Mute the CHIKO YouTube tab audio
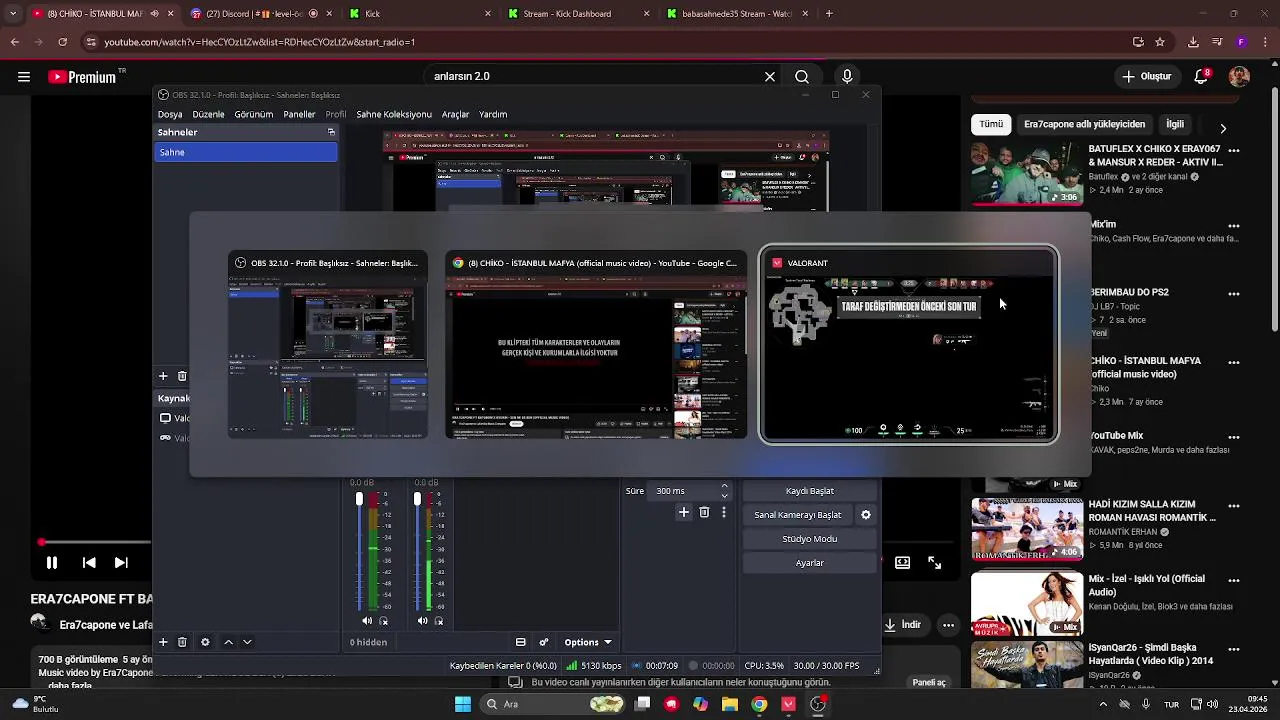 (154, 14)
